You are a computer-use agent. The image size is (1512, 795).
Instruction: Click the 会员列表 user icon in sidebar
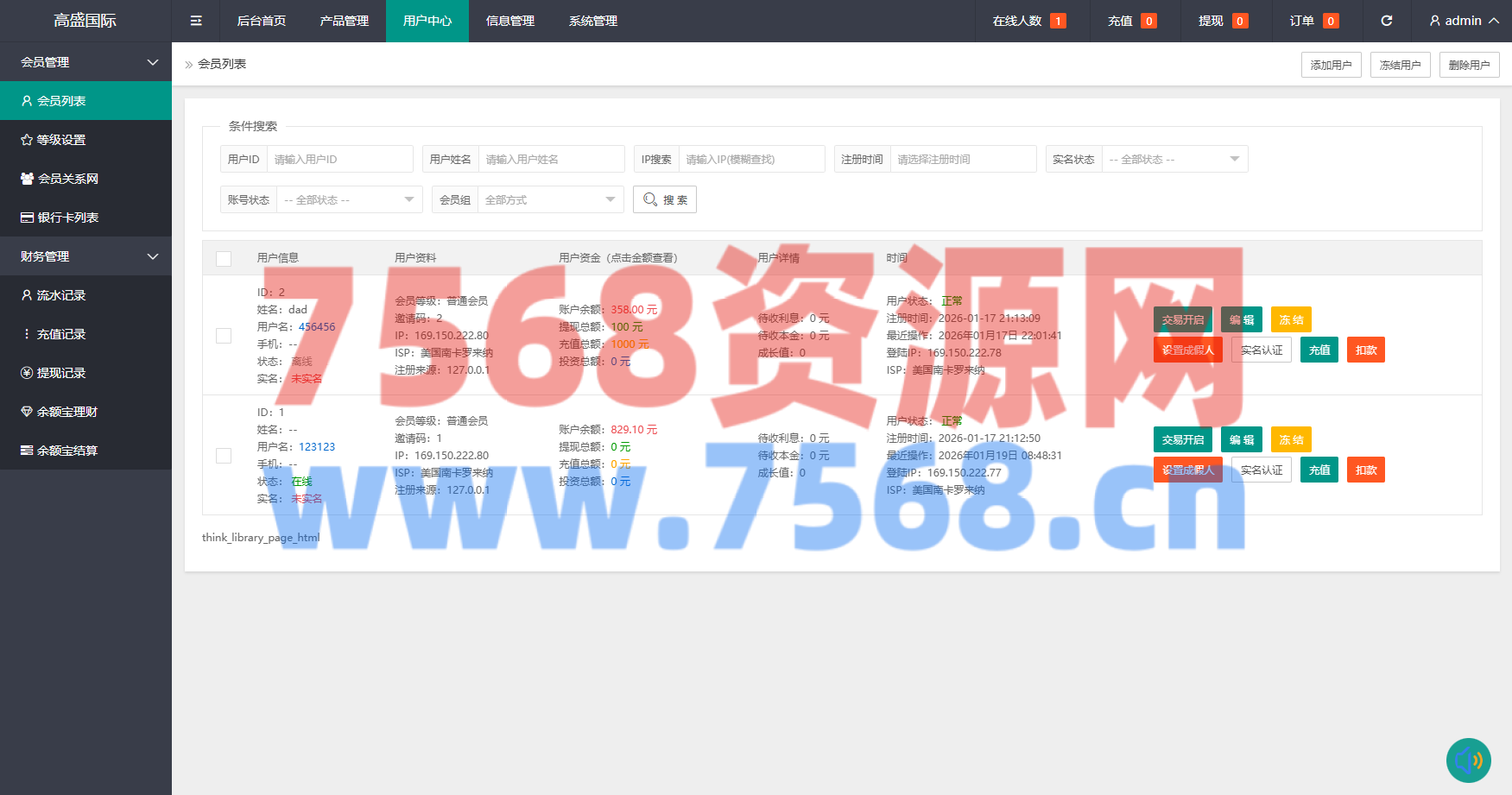click(x=27, y=101)
